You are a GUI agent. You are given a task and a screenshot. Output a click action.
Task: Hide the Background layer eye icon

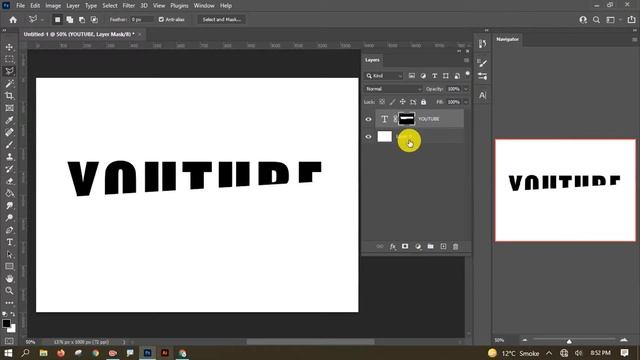(x=368, y=137)
